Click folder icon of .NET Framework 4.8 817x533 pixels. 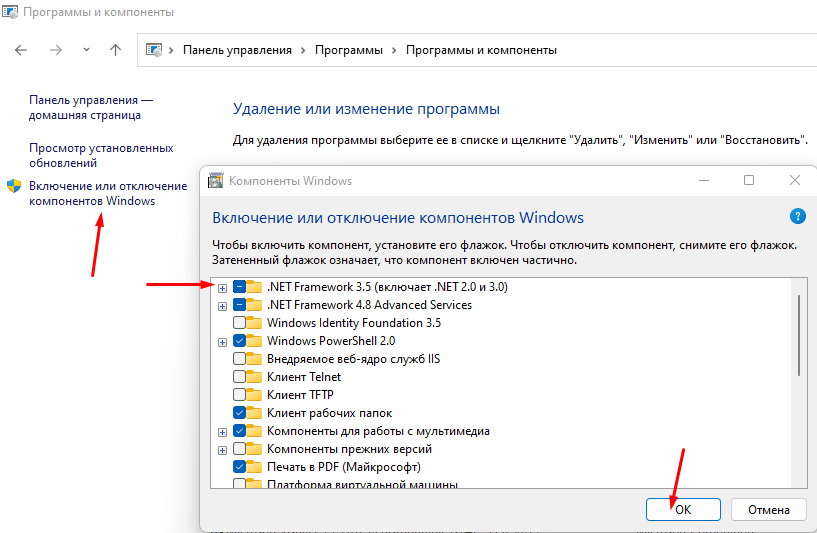(x=254, y=304)
